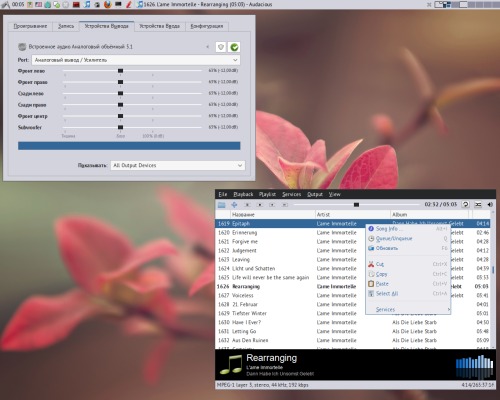Viewport: 500px width, 400px height.
Task: Switch to the Проигрывание tab
Action: (30, 26)
